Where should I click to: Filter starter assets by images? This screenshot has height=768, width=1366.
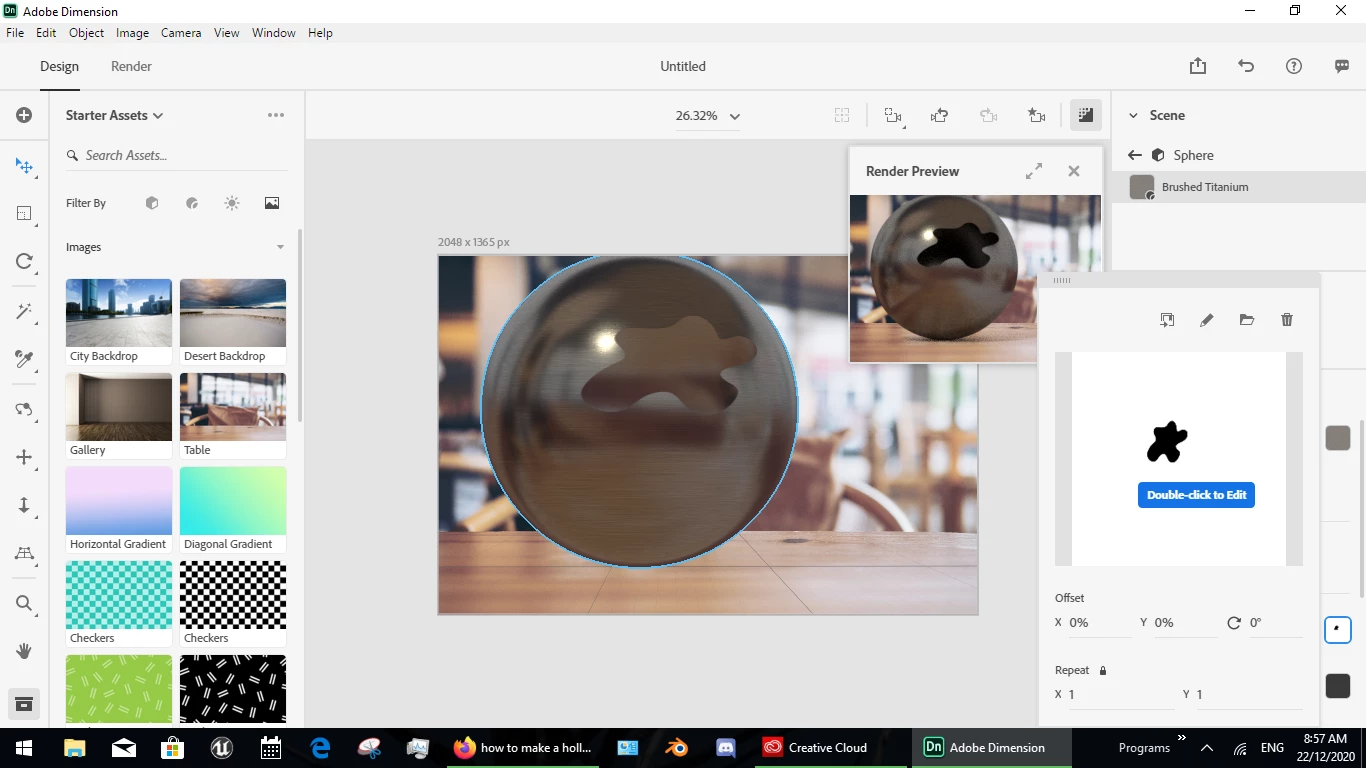(272, 203)
